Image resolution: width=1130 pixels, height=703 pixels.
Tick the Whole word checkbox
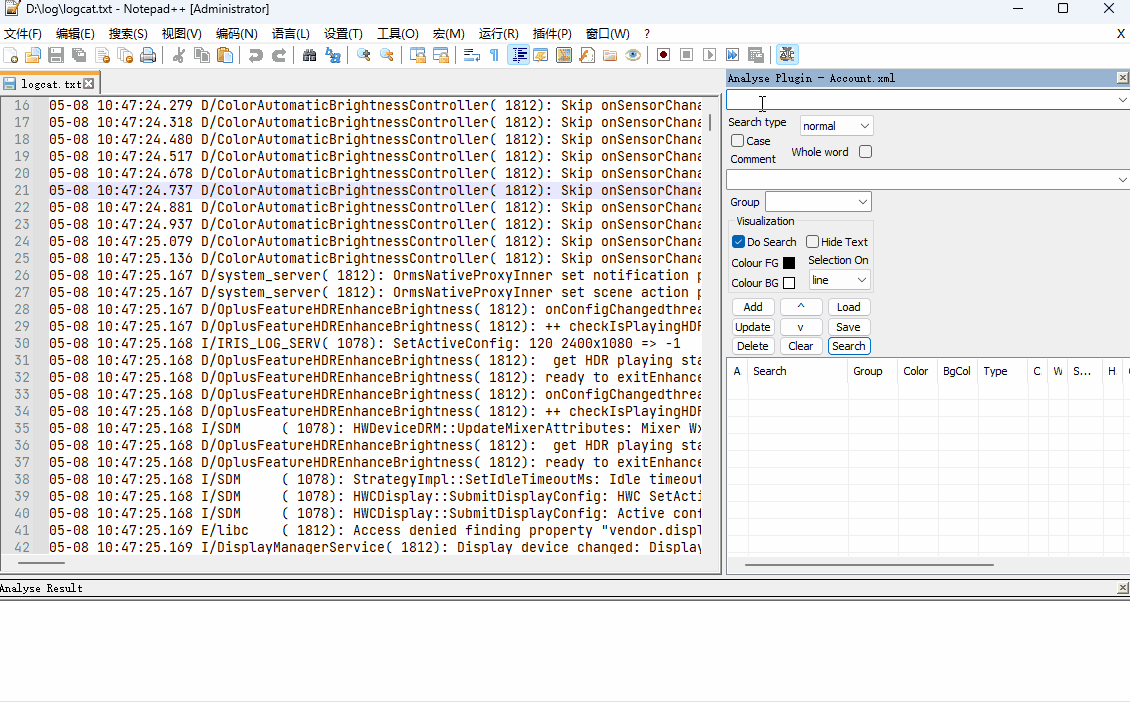(866, 151)
